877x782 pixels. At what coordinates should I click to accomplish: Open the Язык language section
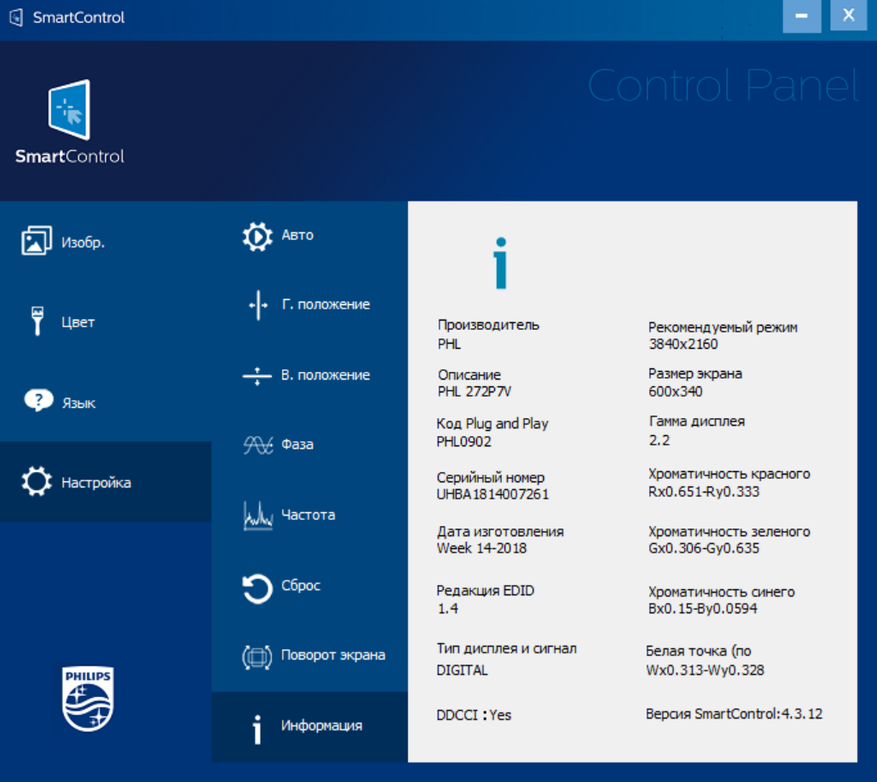pyautogui.click(x=78, y=403)
